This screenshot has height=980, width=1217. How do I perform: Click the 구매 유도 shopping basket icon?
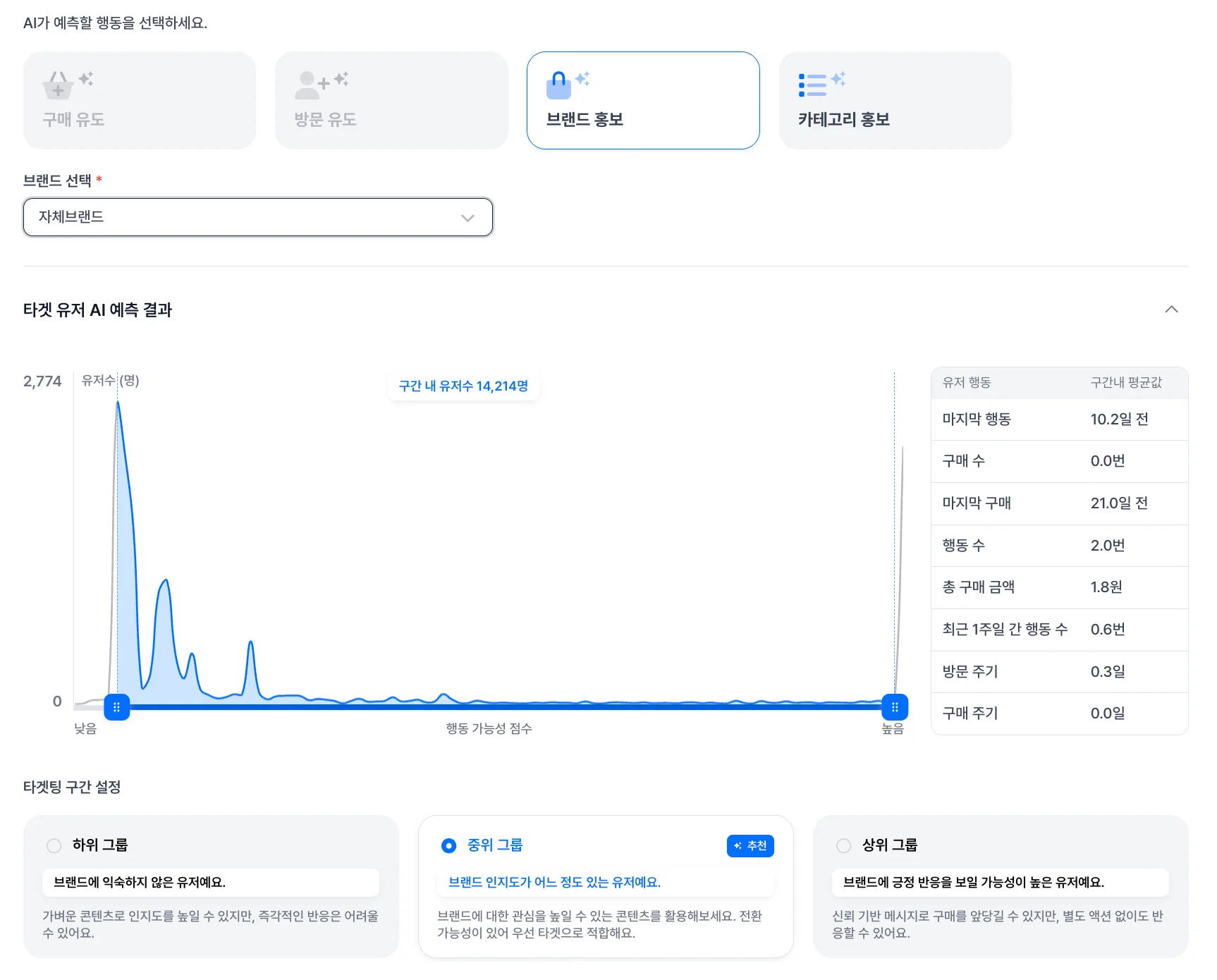pos(59,86)
